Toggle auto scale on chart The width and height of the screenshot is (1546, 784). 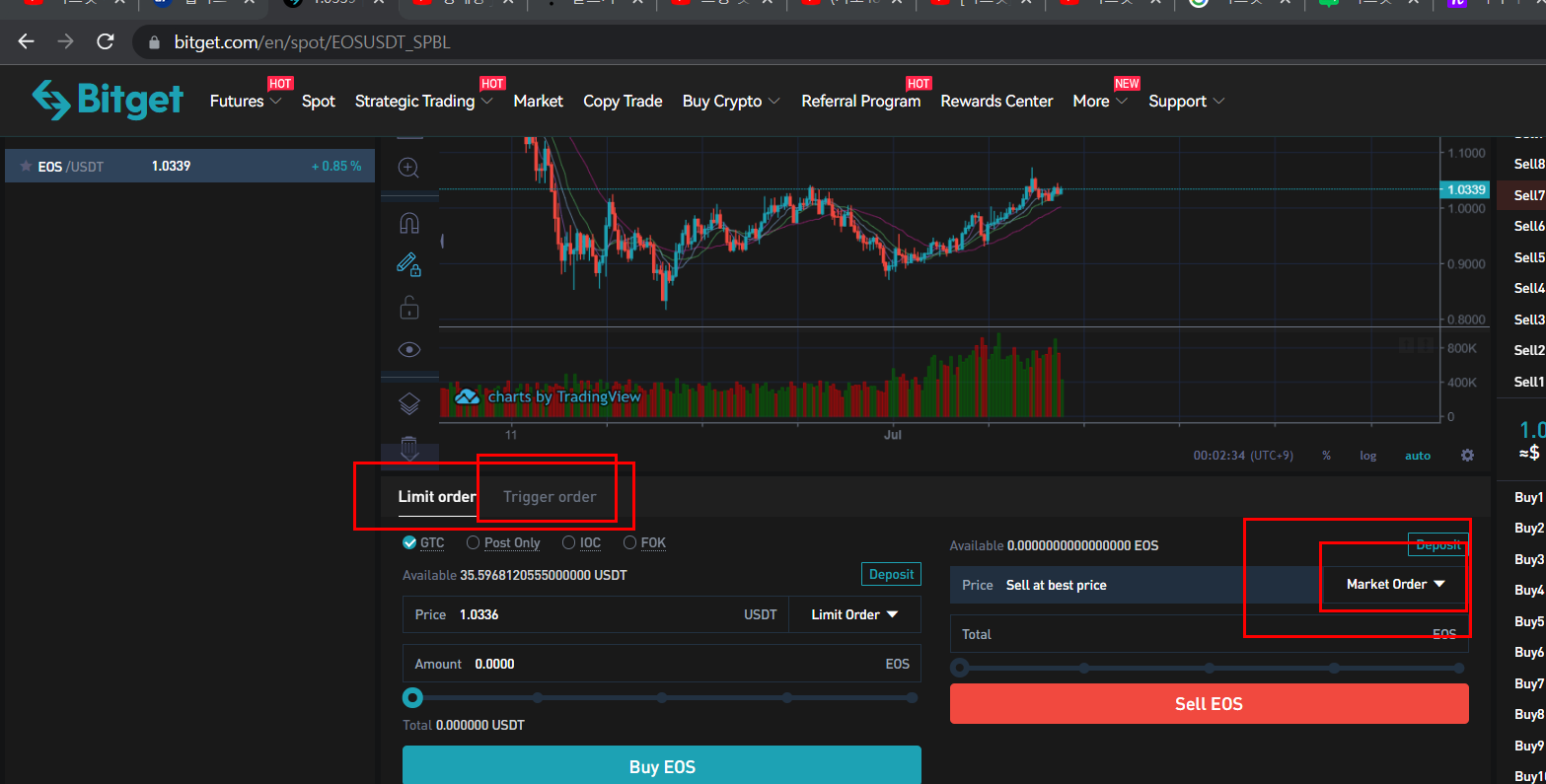coord(1418,456)
